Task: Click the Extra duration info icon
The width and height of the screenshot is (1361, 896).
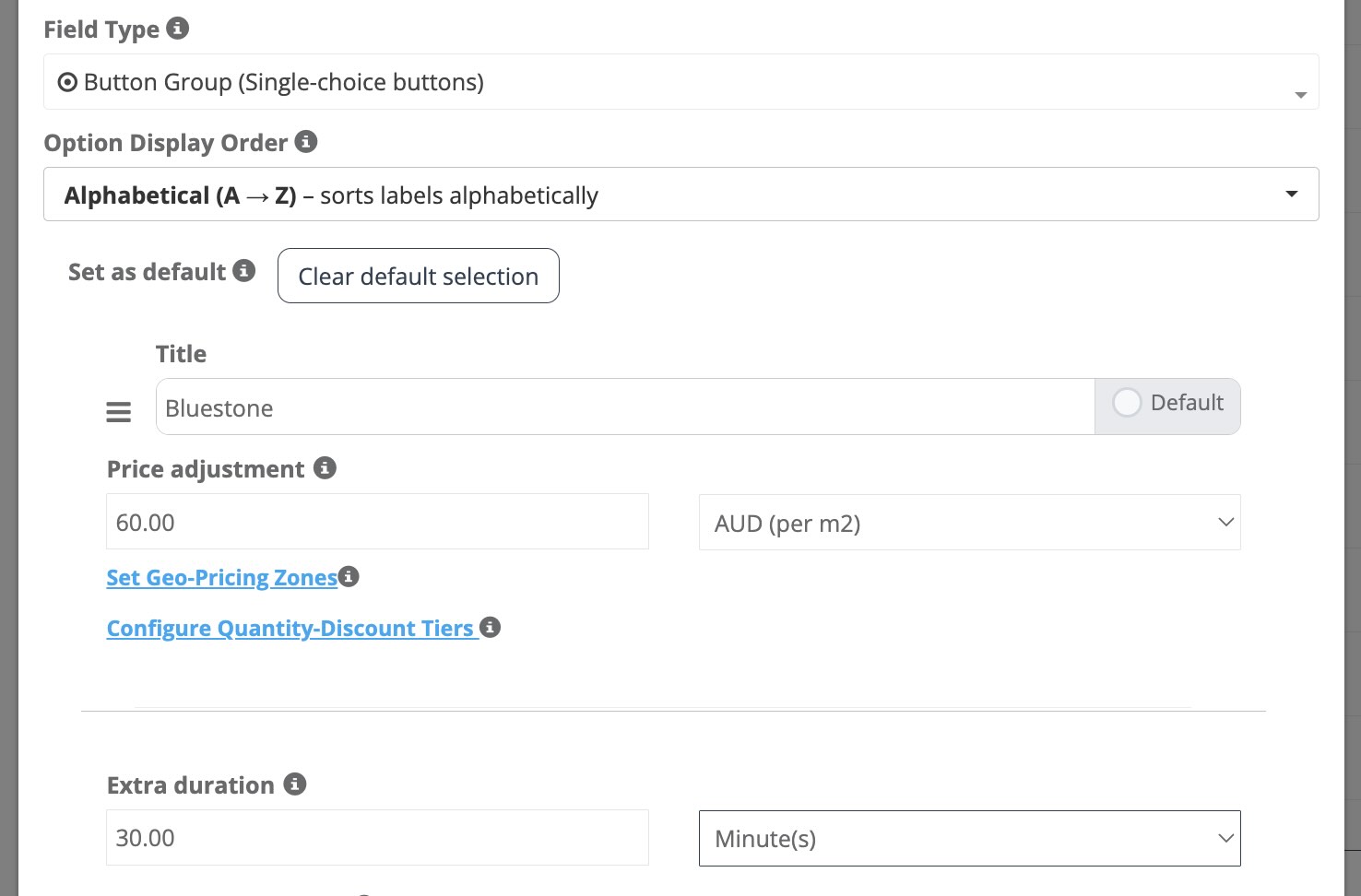Action: click(295, 784)
